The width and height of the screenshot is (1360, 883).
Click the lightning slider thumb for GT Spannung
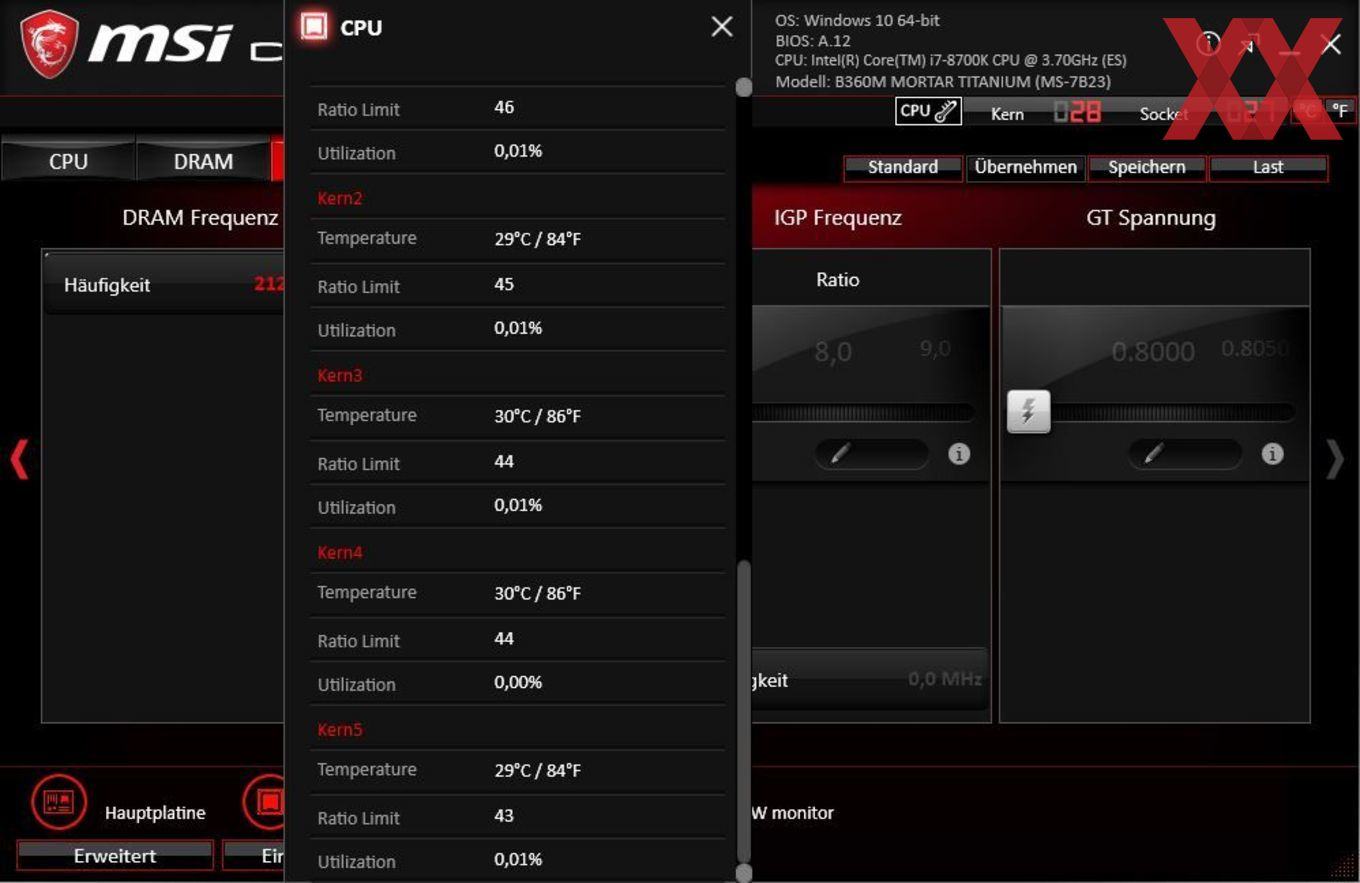1029,411
